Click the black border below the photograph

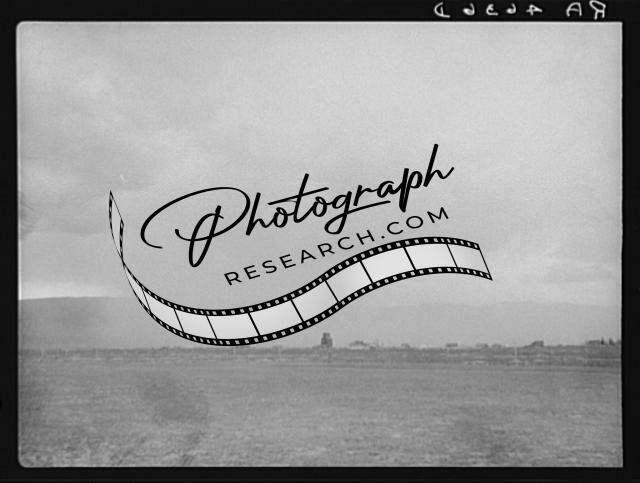coord(320,475)
